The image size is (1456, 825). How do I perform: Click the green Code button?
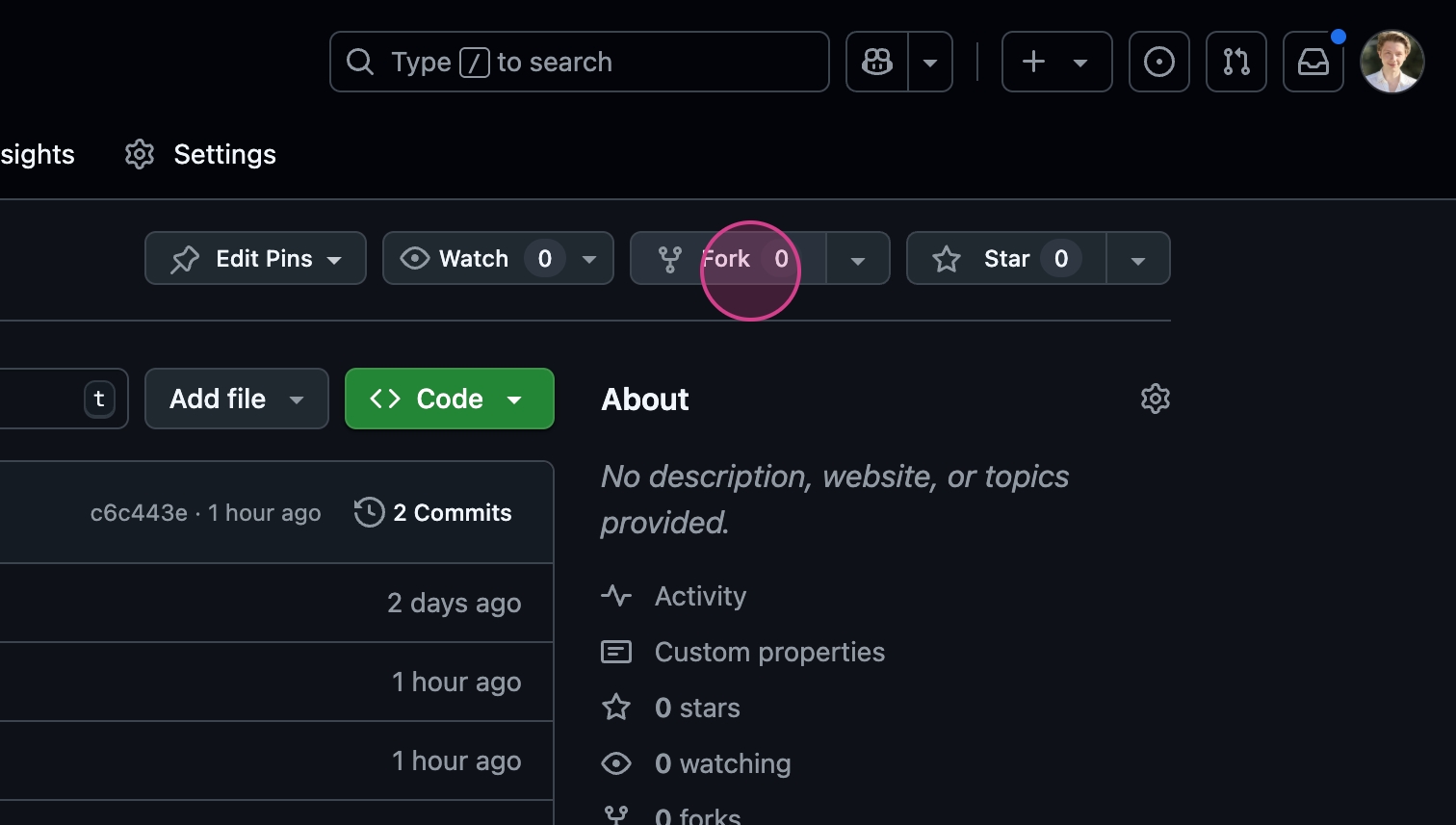coord(449,399)
